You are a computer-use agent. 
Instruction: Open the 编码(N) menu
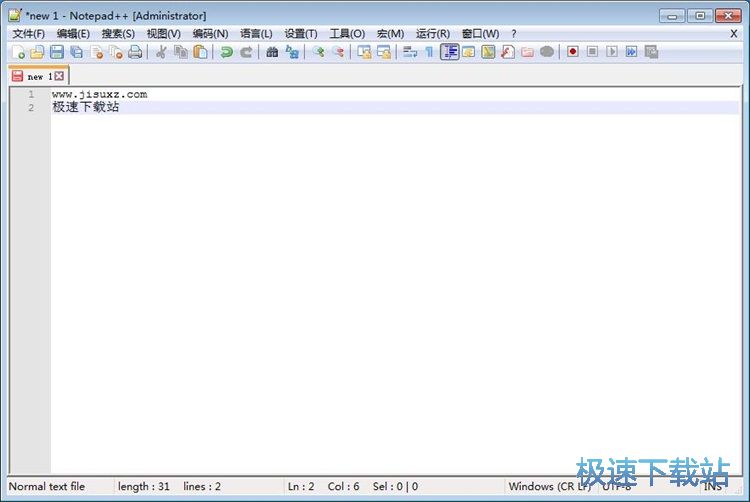(210, 33)
